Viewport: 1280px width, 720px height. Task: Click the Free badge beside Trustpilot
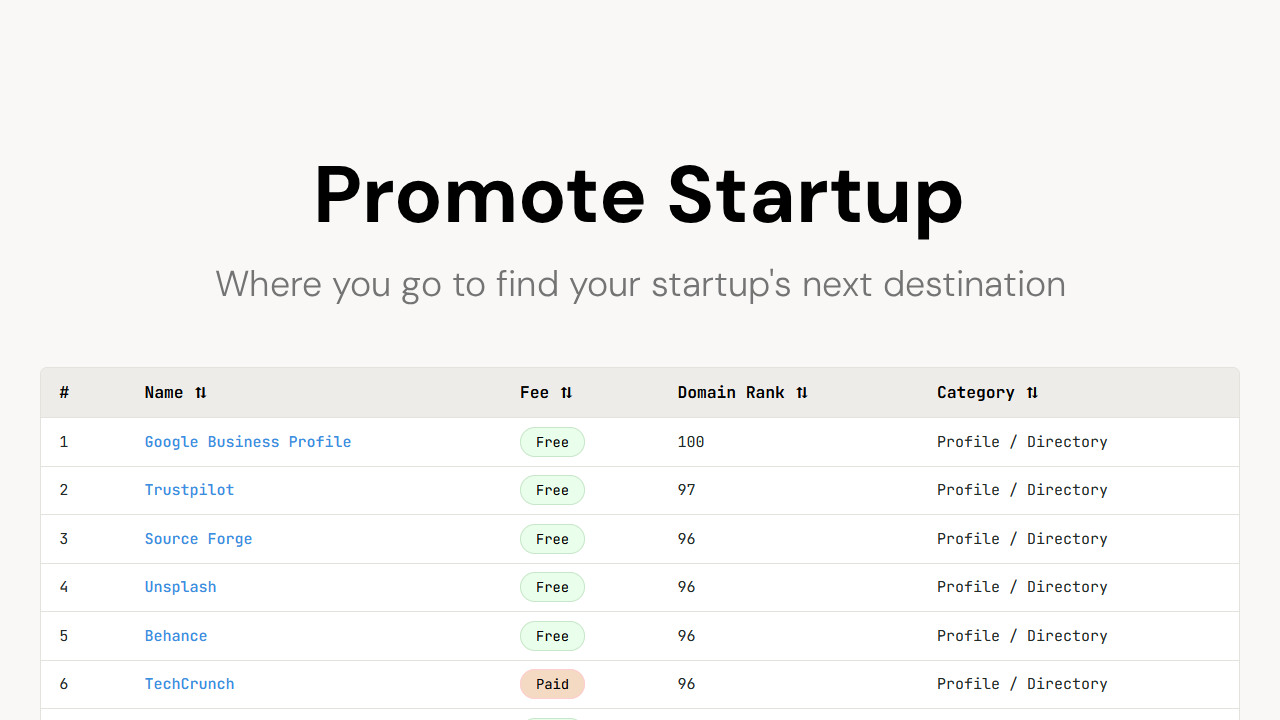(552, 490)
